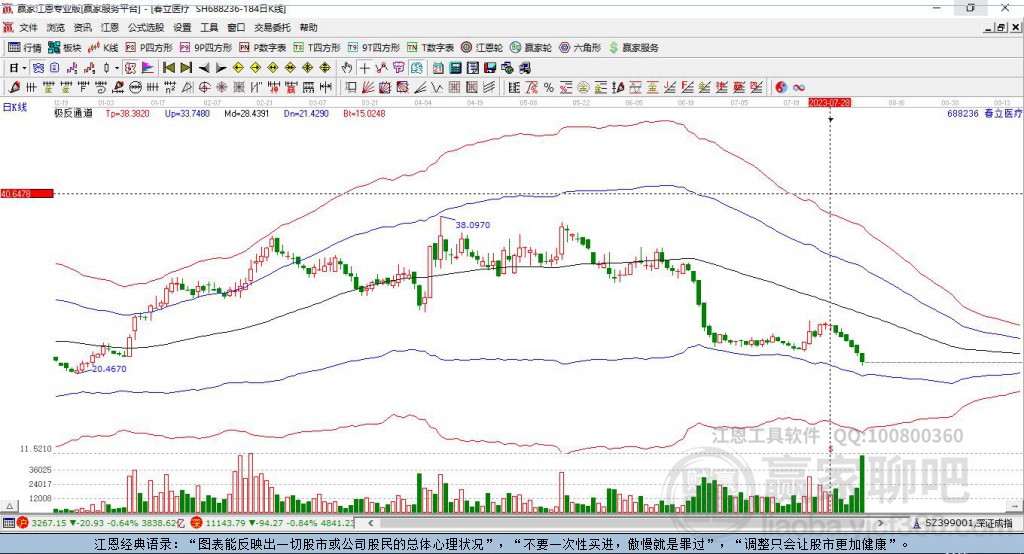Click the Shanghai index 沪 icon
The height and width of the screenshot is (554, 1024).
[23, 523]
